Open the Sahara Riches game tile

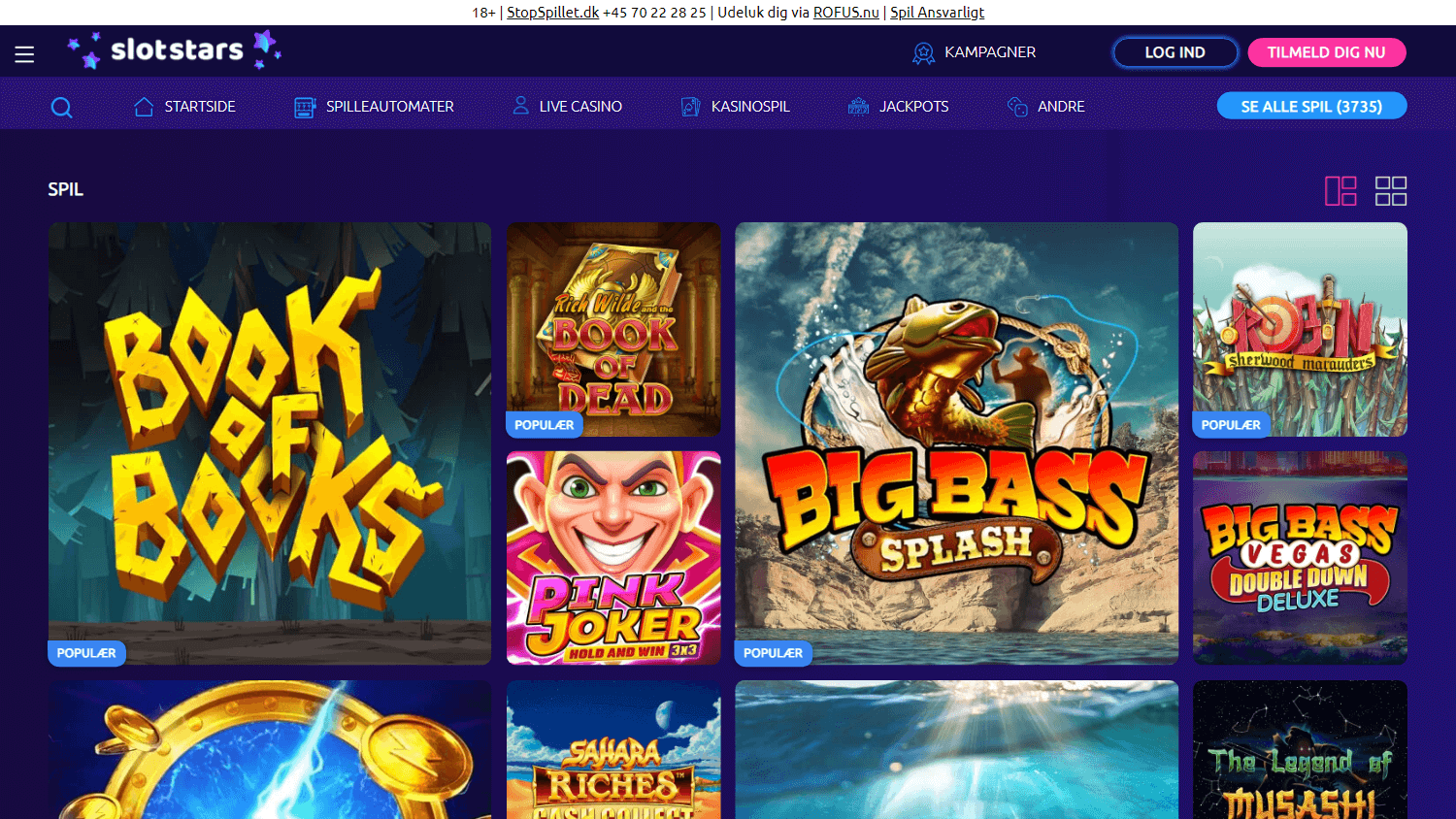[x=613, y=749]
